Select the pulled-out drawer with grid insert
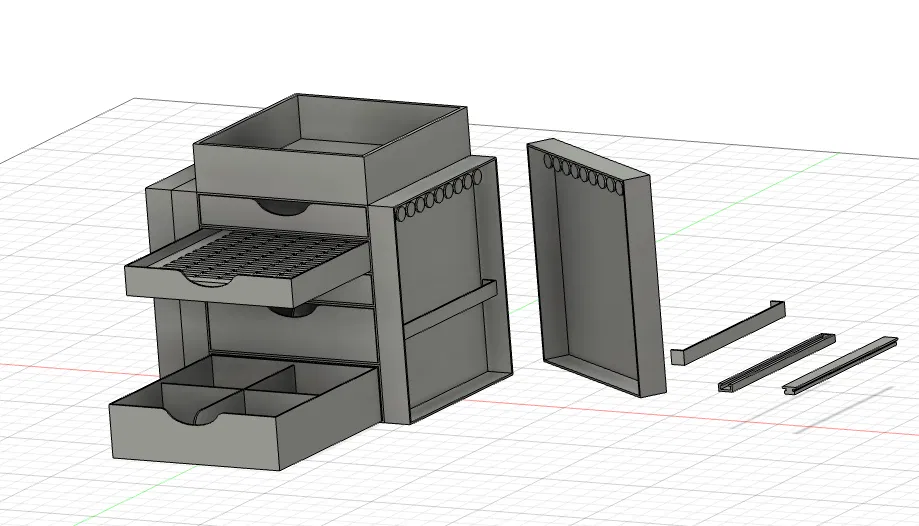919x526 pixels. point(247,267)
